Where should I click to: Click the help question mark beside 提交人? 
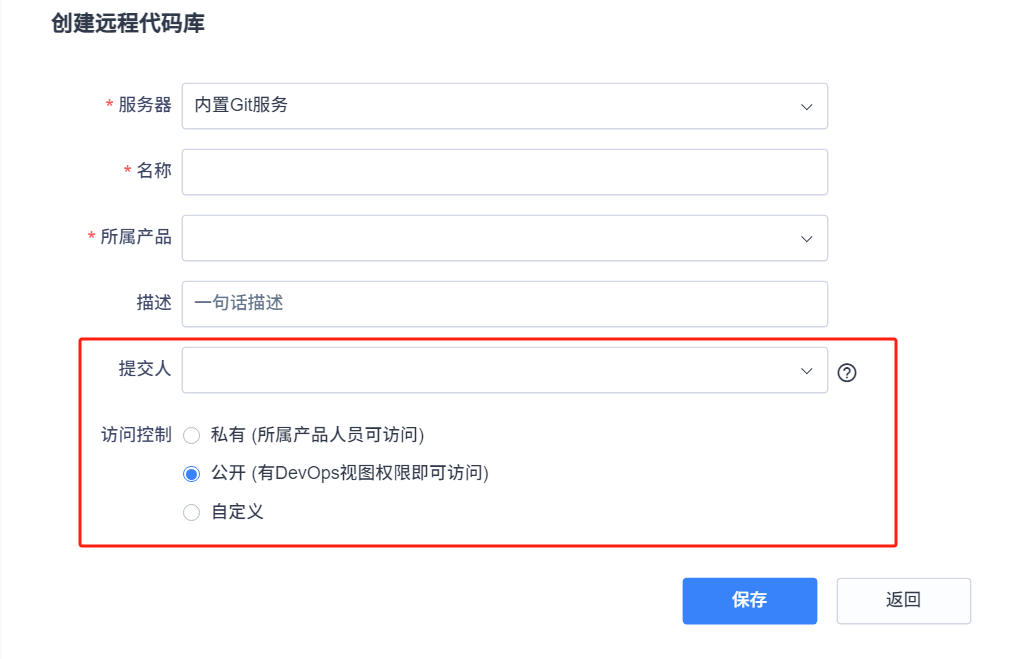847,373
